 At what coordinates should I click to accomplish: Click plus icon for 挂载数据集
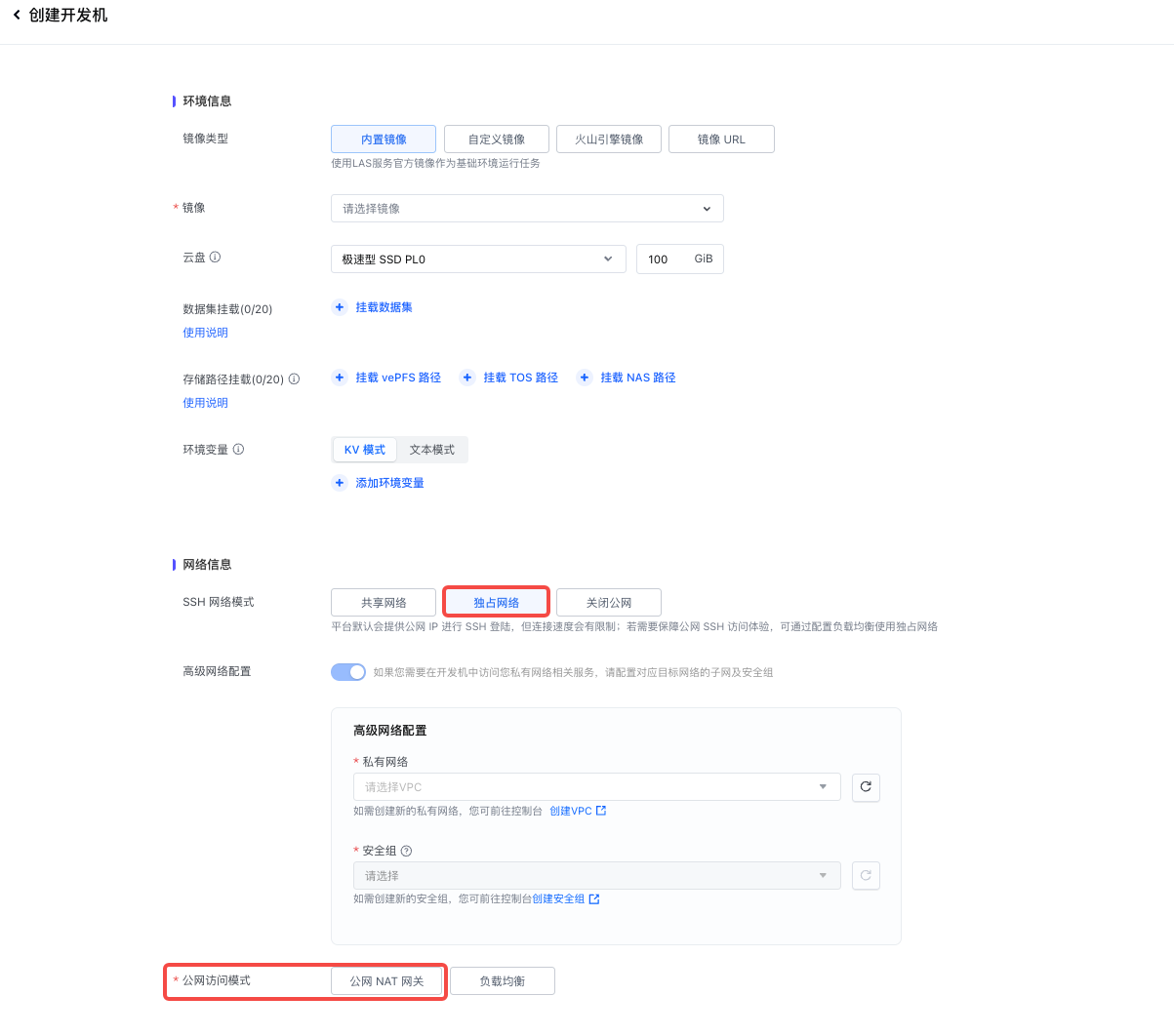pyautogui.click(x=340, y=307)
